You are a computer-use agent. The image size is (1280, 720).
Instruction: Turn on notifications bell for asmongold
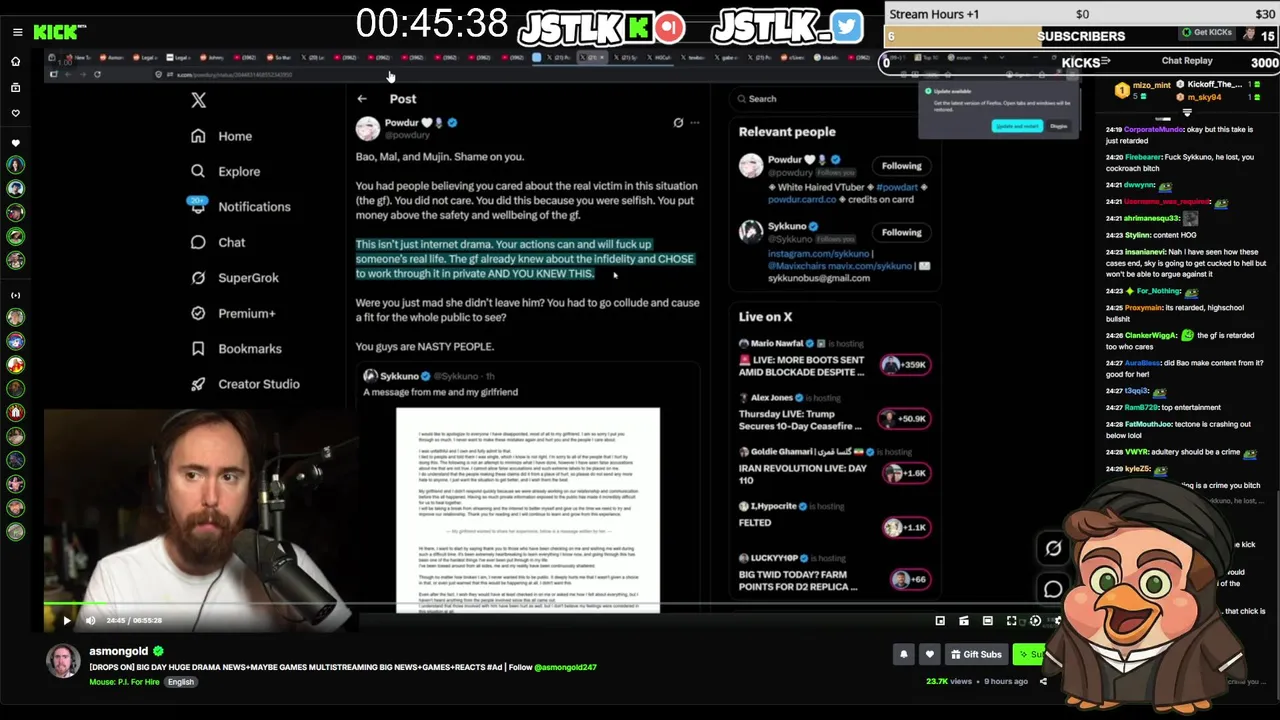(x=903, y=654)
